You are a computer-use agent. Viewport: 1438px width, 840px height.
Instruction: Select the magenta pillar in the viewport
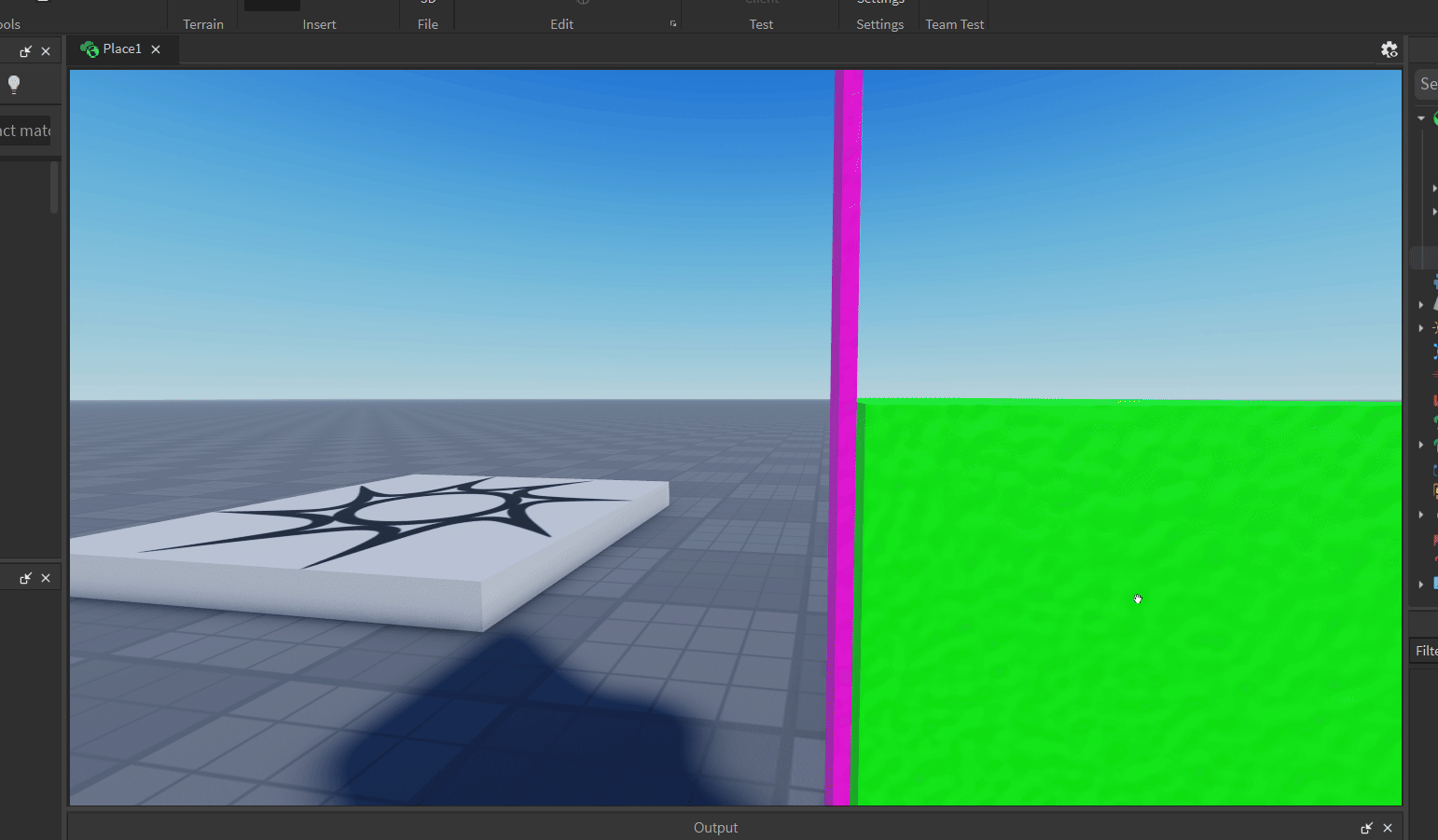(844, 436)
